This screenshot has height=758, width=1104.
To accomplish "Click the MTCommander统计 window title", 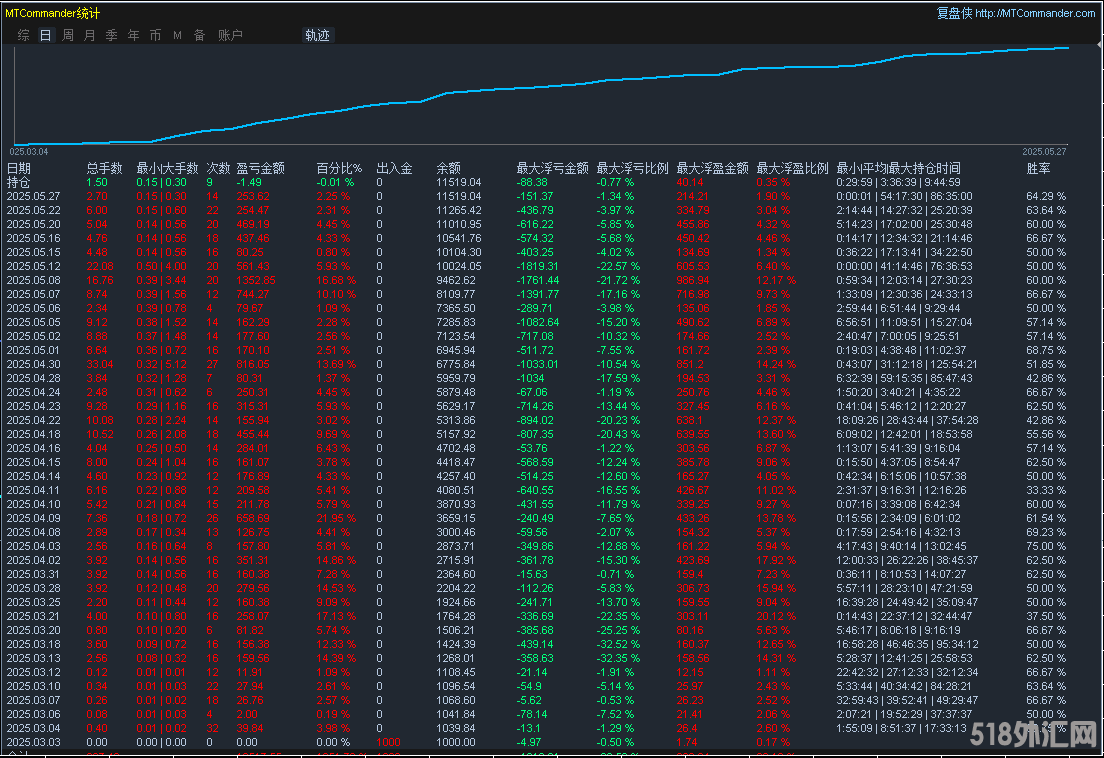I will 52,13.
